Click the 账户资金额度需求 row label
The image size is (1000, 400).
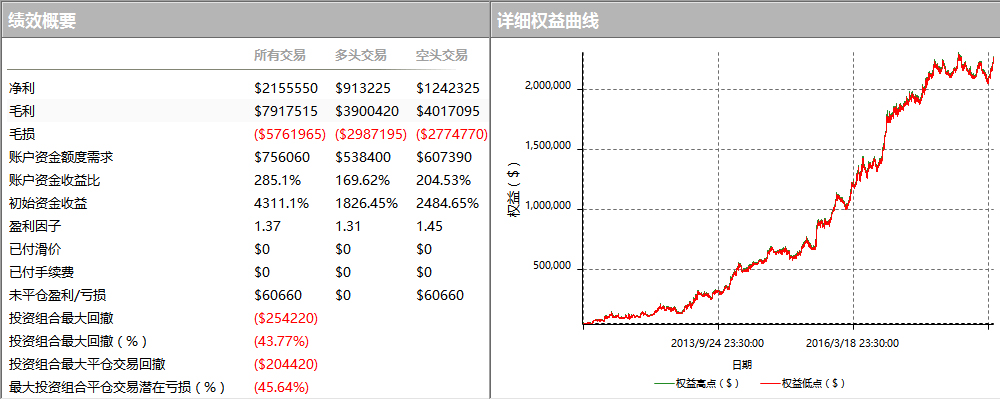tap(61, 157)
